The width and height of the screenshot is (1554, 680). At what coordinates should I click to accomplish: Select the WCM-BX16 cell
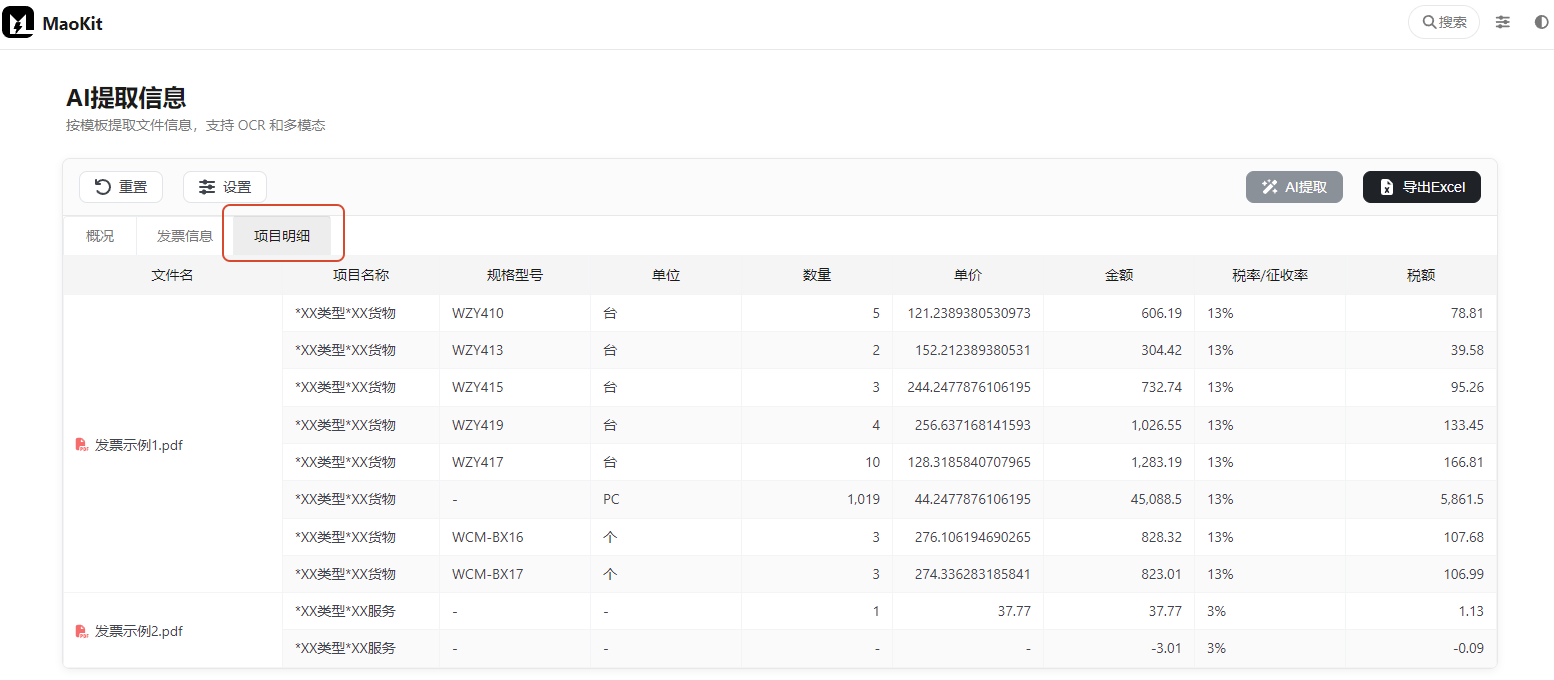(x=515, y=537)
